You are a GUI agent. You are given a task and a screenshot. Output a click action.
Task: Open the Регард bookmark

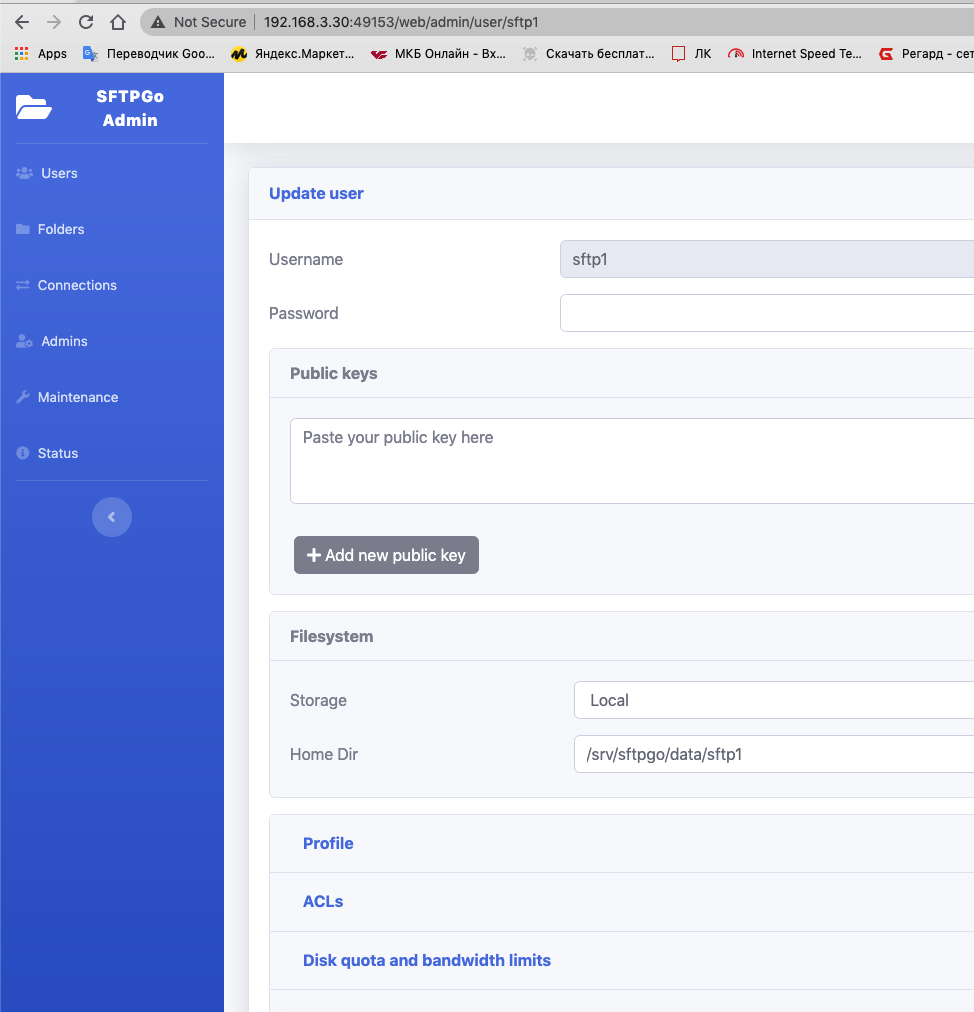click(x=926, y=54)
